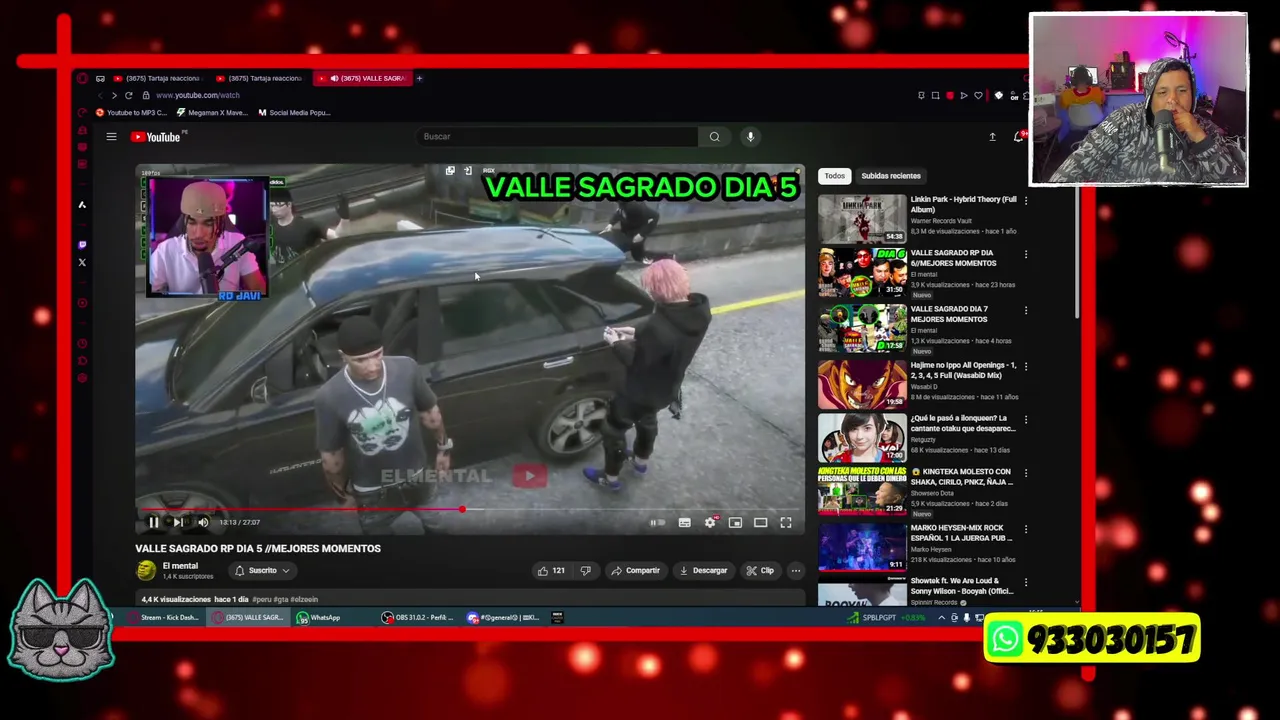Open the create upload icon in YouTube header

click(992, 137)
